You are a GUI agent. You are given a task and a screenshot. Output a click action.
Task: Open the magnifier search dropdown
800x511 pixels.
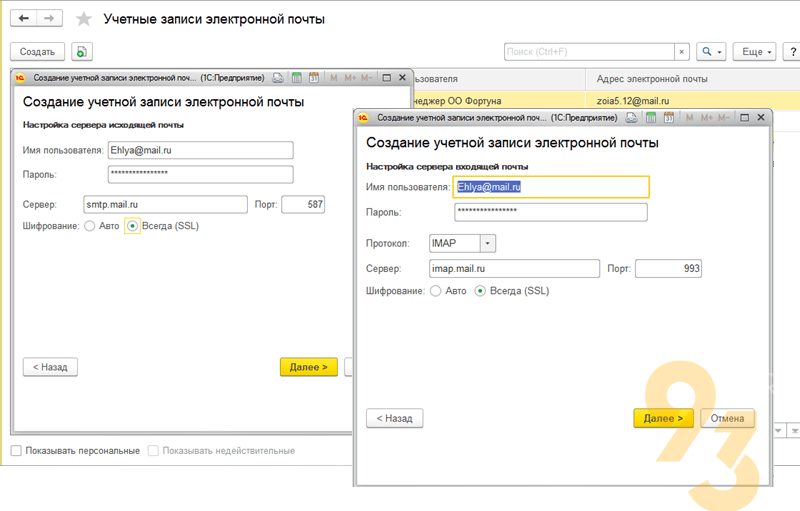(711, 52)
